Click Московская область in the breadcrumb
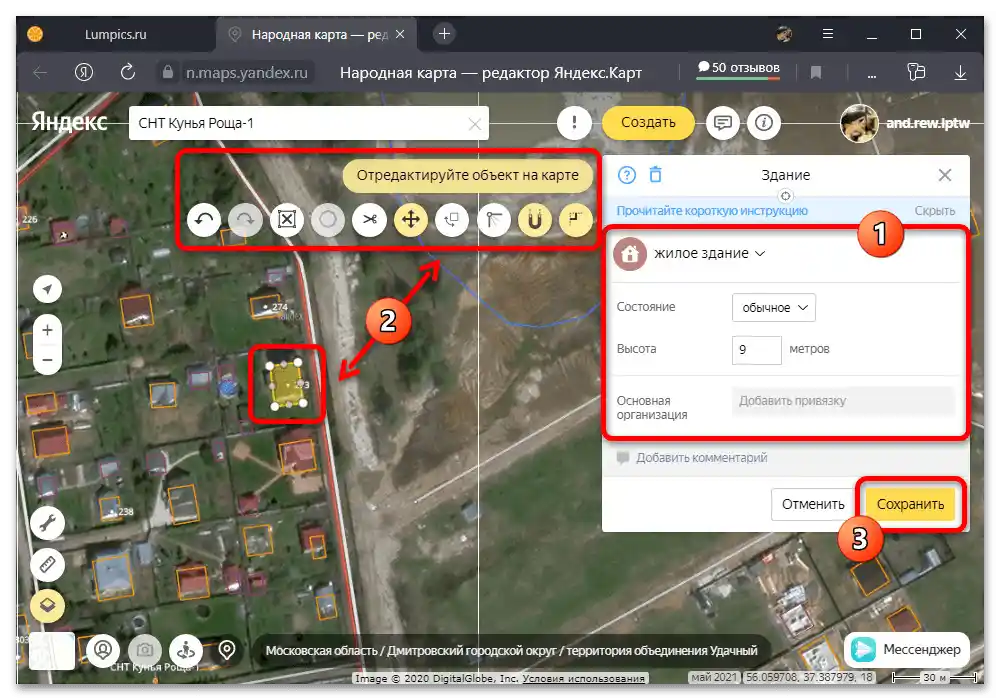1000x700 pixels. pos(321,650)
